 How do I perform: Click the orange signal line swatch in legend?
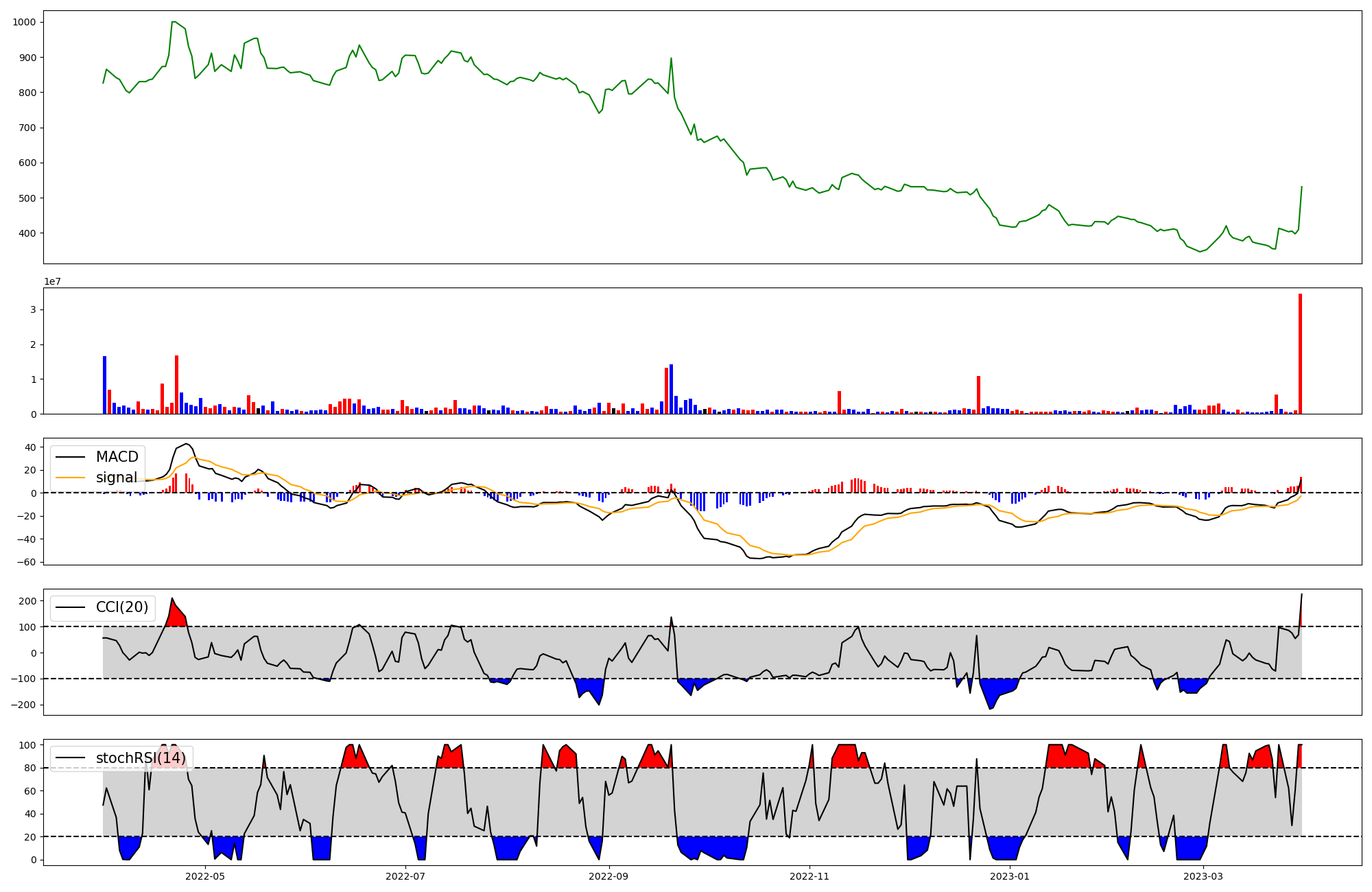click(70, 478)
